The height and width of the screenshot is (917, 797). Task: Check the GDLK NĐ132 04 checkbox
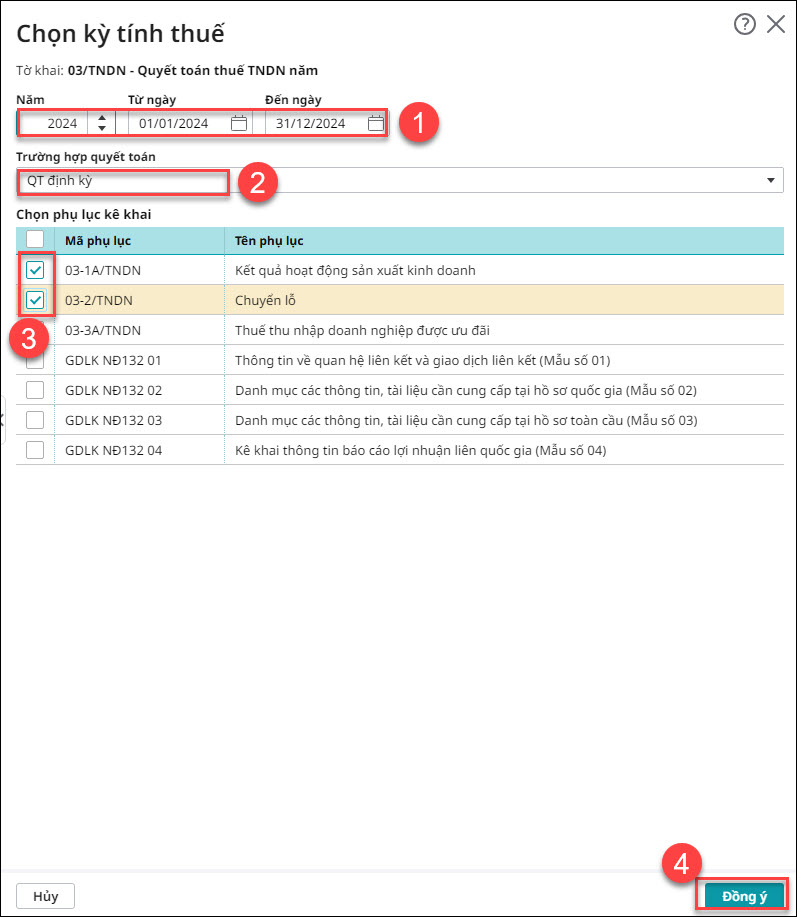tap(35, 450)
